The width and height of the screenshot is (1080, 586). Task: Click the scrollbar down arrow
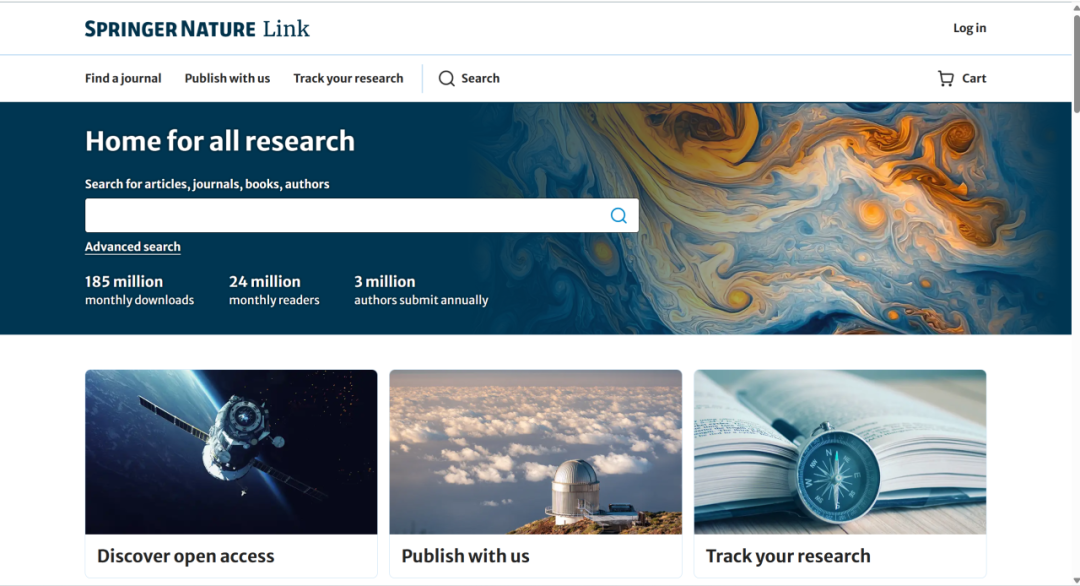[1076, 580]
